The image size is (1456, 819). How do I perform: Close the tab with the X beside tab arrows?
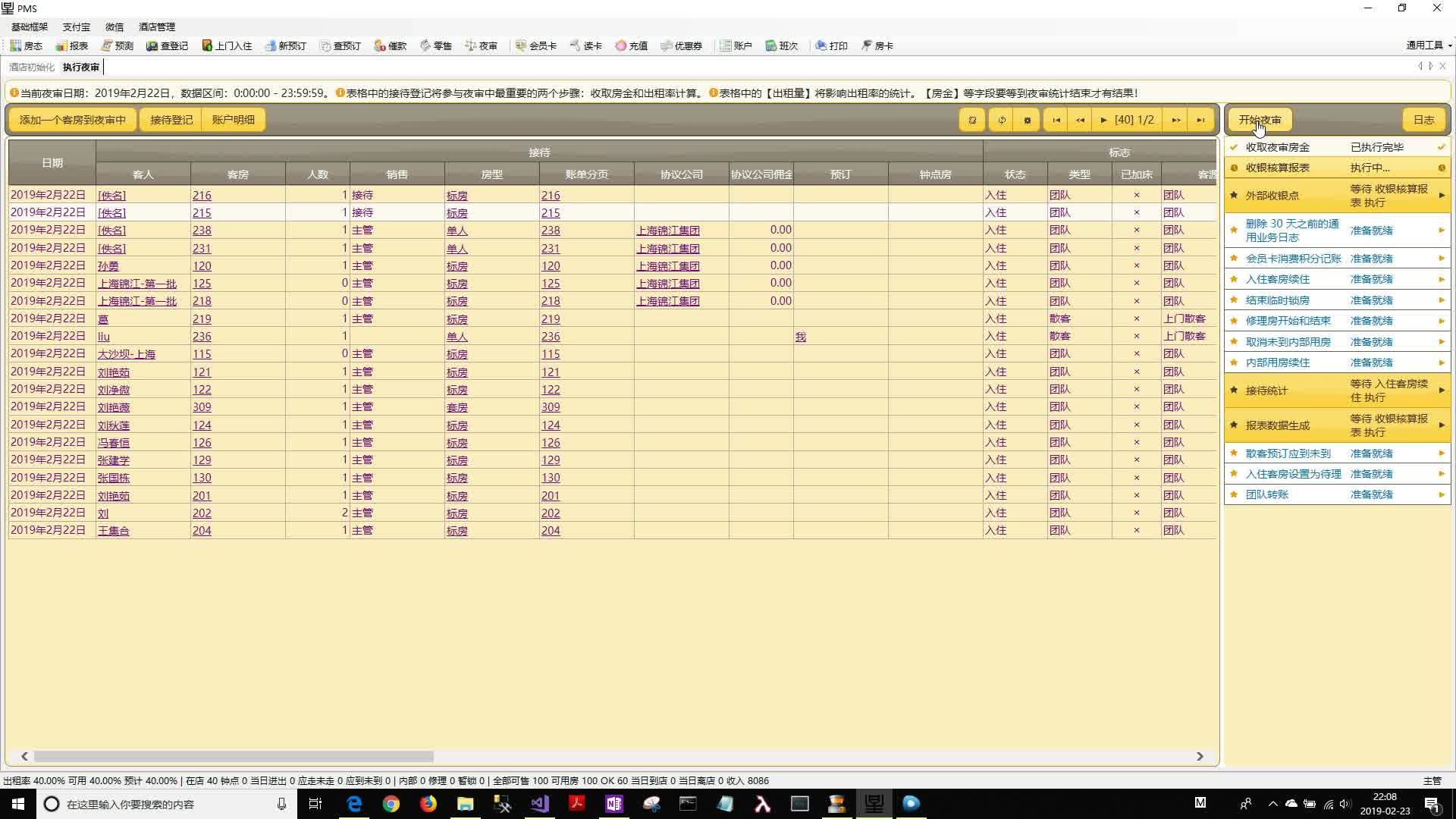[1443, 67]
